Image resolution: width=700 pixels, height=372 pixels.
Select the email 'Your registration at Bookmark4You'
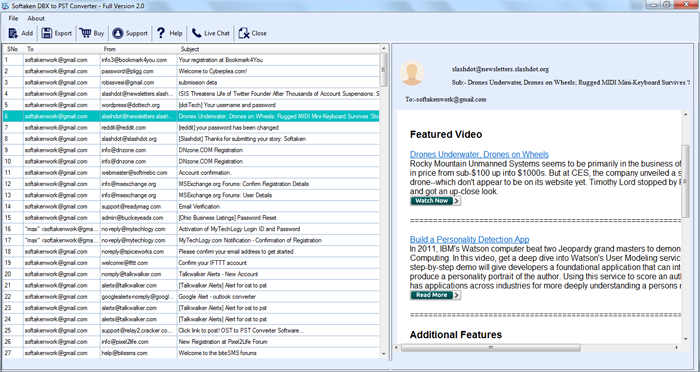[x=191, y=60]
